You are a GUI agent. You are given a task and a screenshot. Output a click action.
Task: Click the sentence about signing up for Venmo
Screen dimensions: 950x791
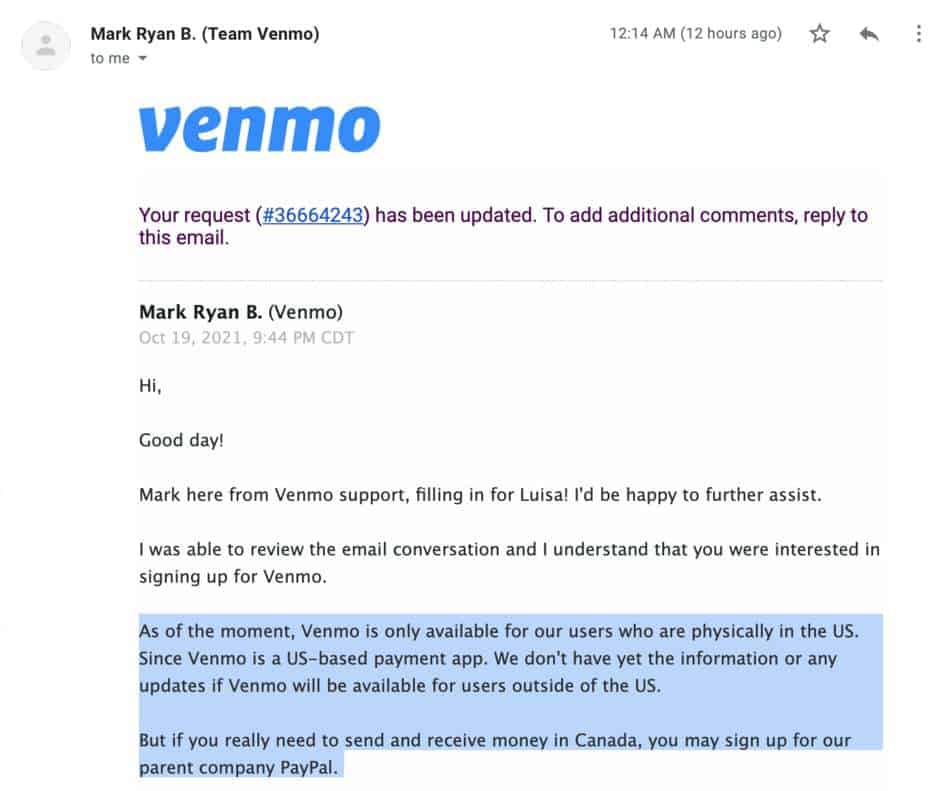509,563
